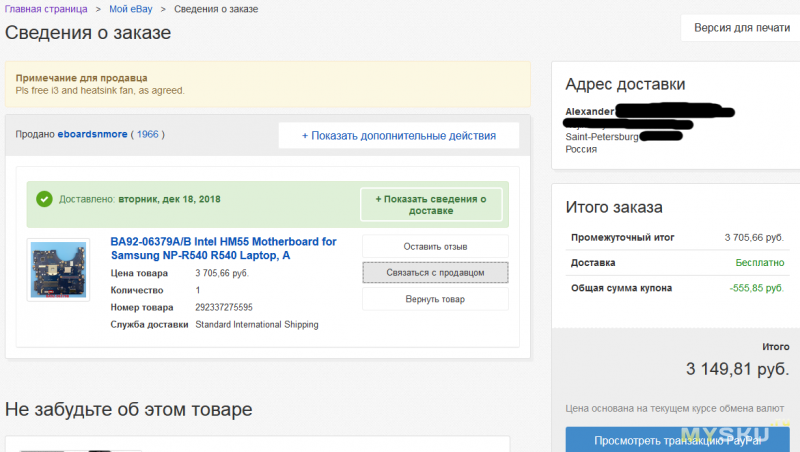Click the total 3 149,81 руб. amount

click(x=737, y=369)
